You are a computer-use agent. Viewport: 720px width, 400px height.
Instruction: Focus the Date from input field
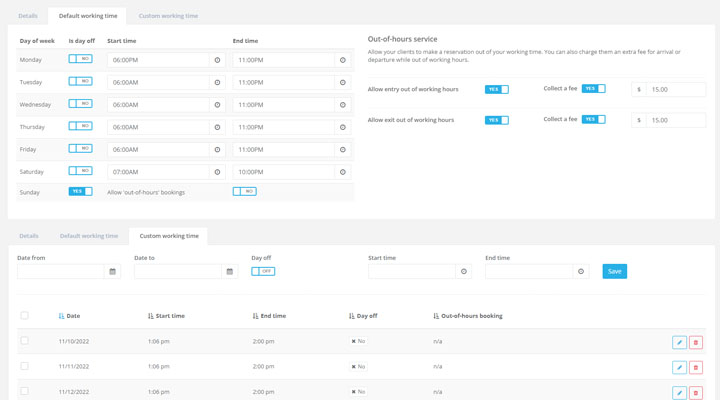(x=61, y=271)
